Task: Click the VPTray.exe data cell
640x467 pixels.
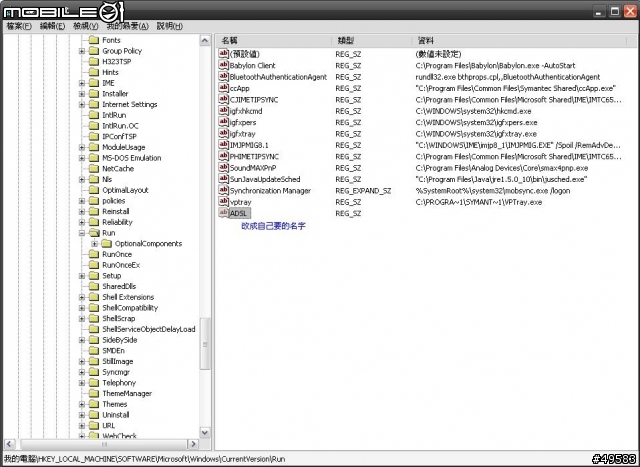Action: [479, 202]
